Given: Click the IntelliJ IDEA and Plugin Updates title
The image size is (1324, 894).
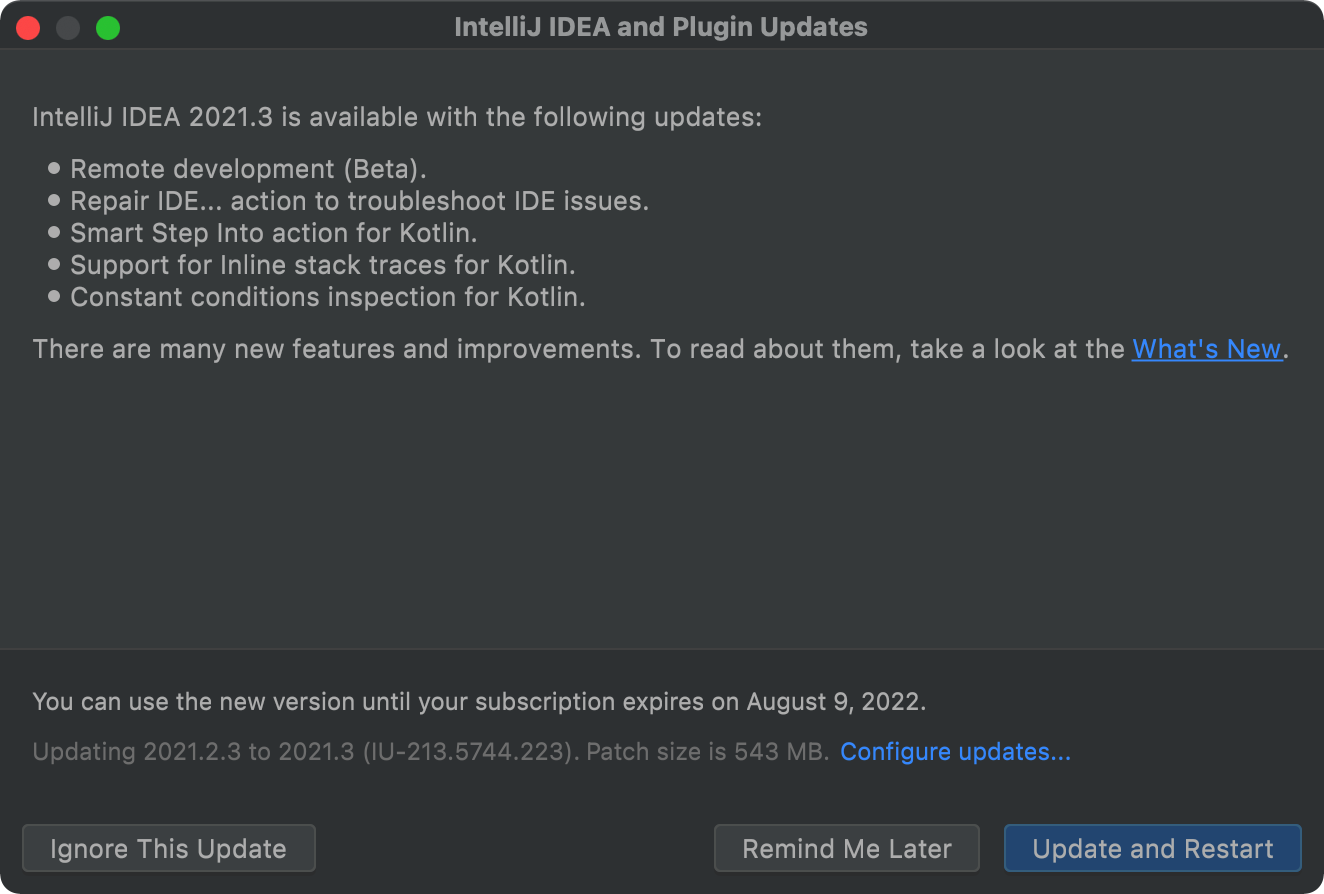Looking at the screenshot, I should pyautogui.click(x=661, y=27).
